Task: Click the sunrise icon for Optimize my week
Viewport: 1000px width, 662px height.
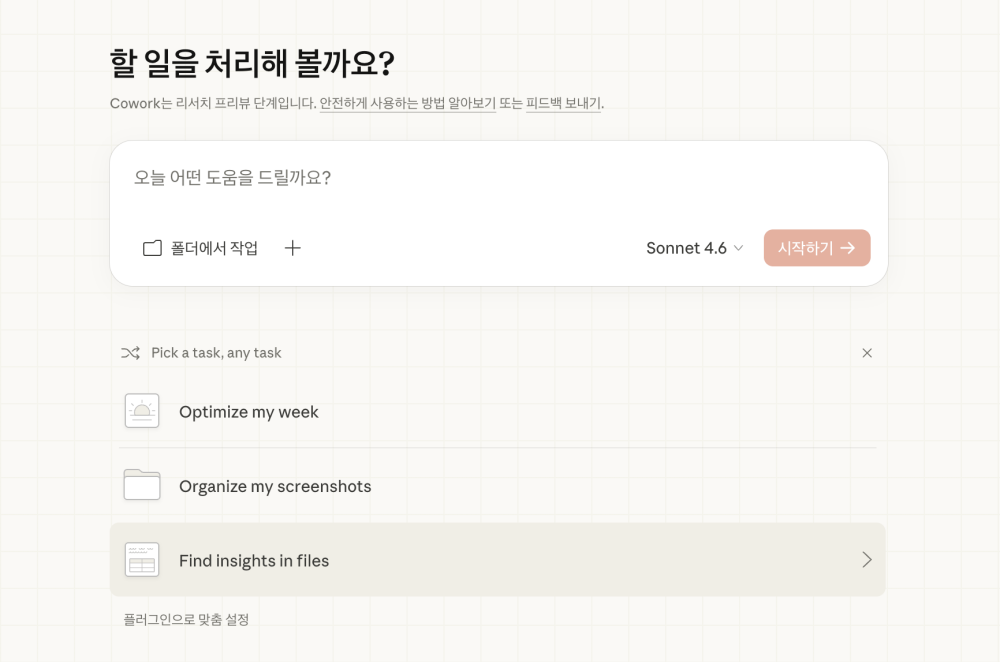Action: [x=142, y=411]
